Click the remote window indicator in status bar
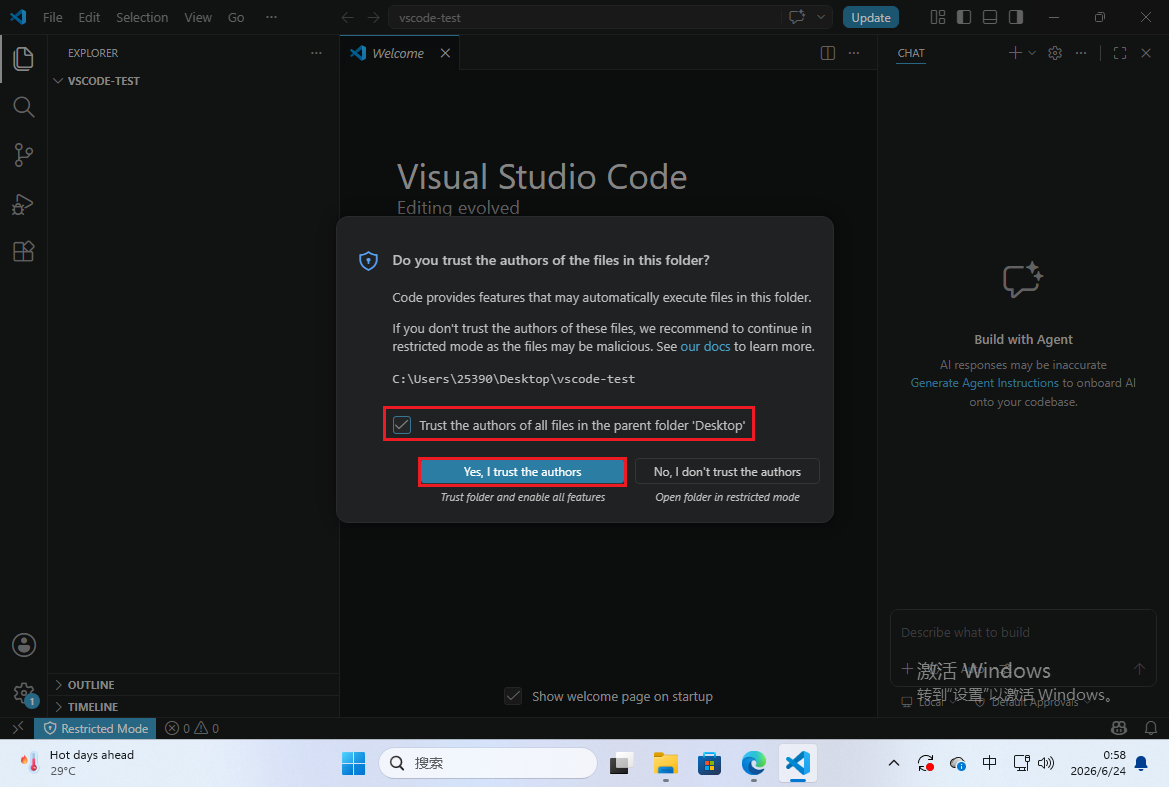Image resolution: width=1169 pixels, height=787 pixels. [17, 728]
